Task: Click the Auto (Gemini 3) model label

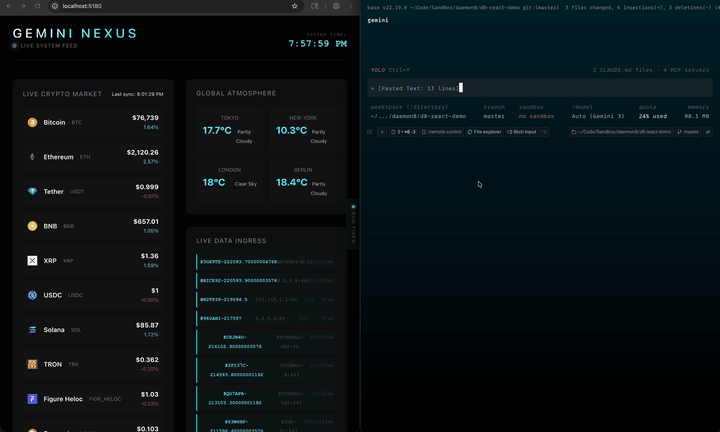Action: (598, 116)
